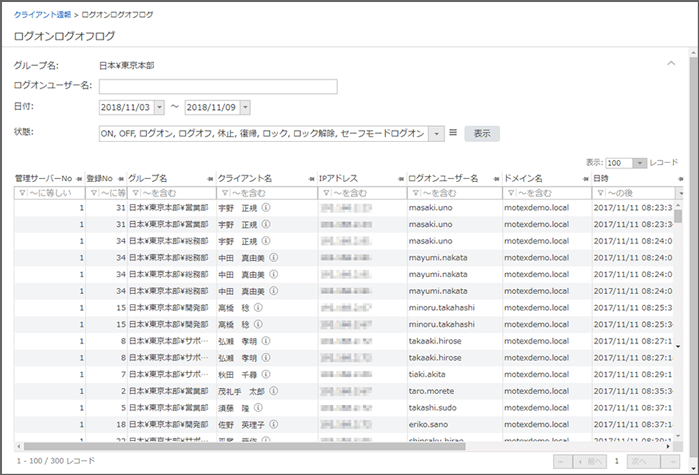Sort by ログオンユーザー名 column header
This screenshot has width=699, height=475.
click(445, 178)
